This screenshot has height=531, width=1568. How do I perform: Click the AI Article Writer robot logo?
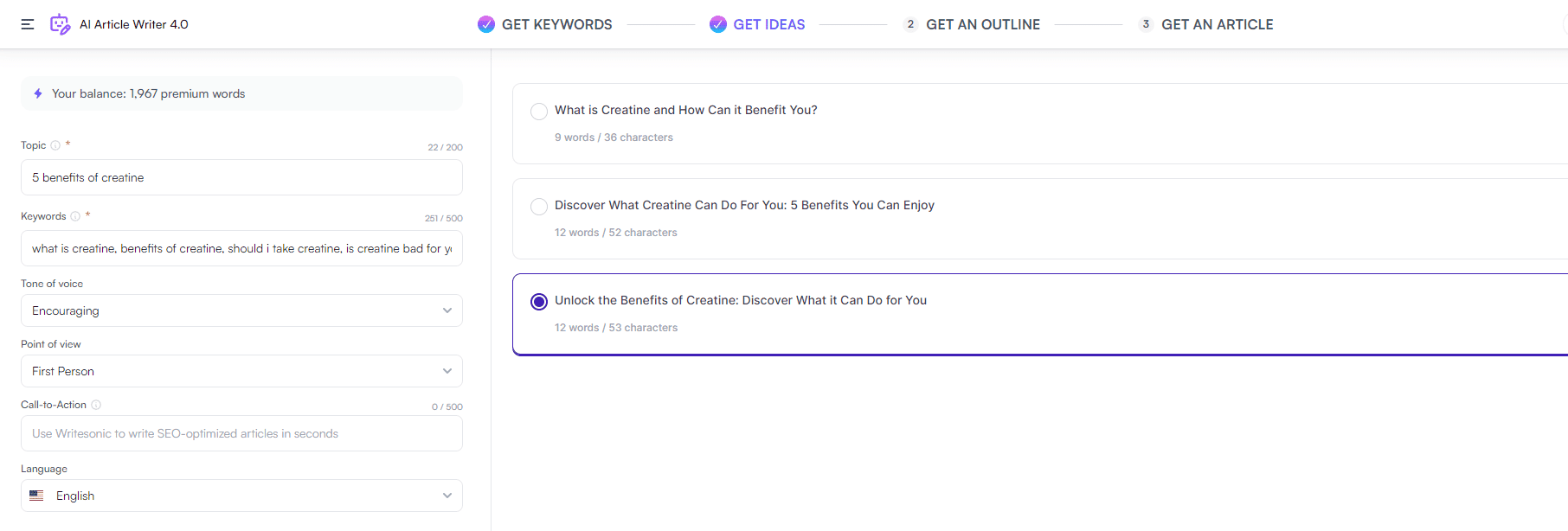point(60,24)
